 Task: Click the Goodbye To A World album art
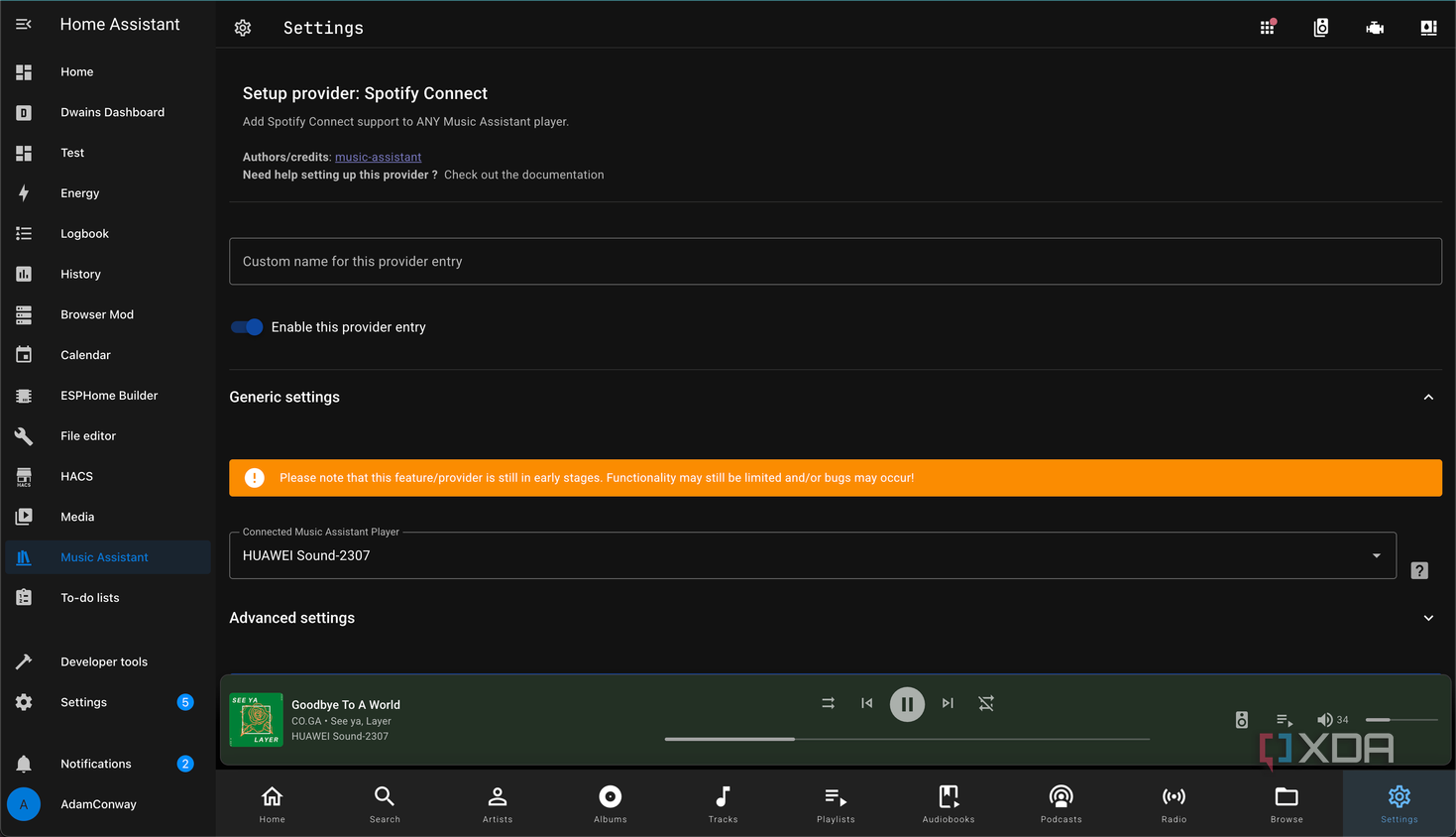pyautogui.click(x=256, y=720)
